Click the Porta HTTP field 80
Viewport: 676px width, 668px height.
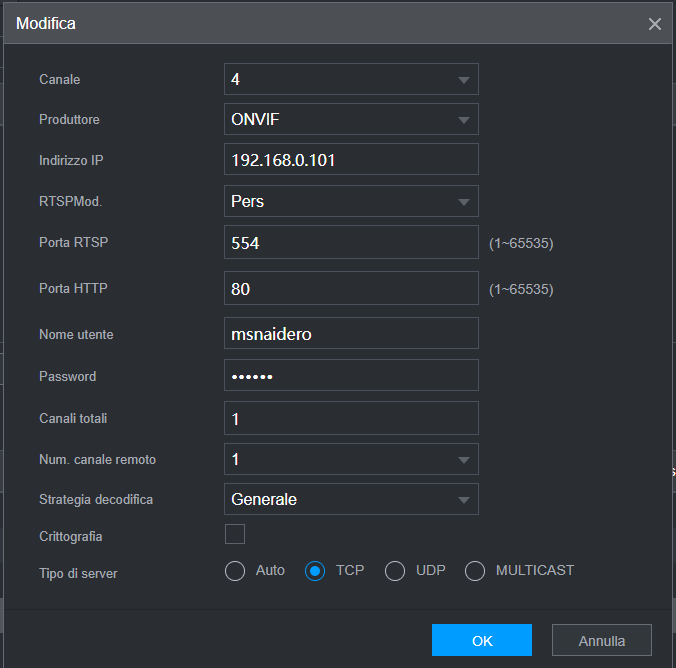tap(351, 288)
